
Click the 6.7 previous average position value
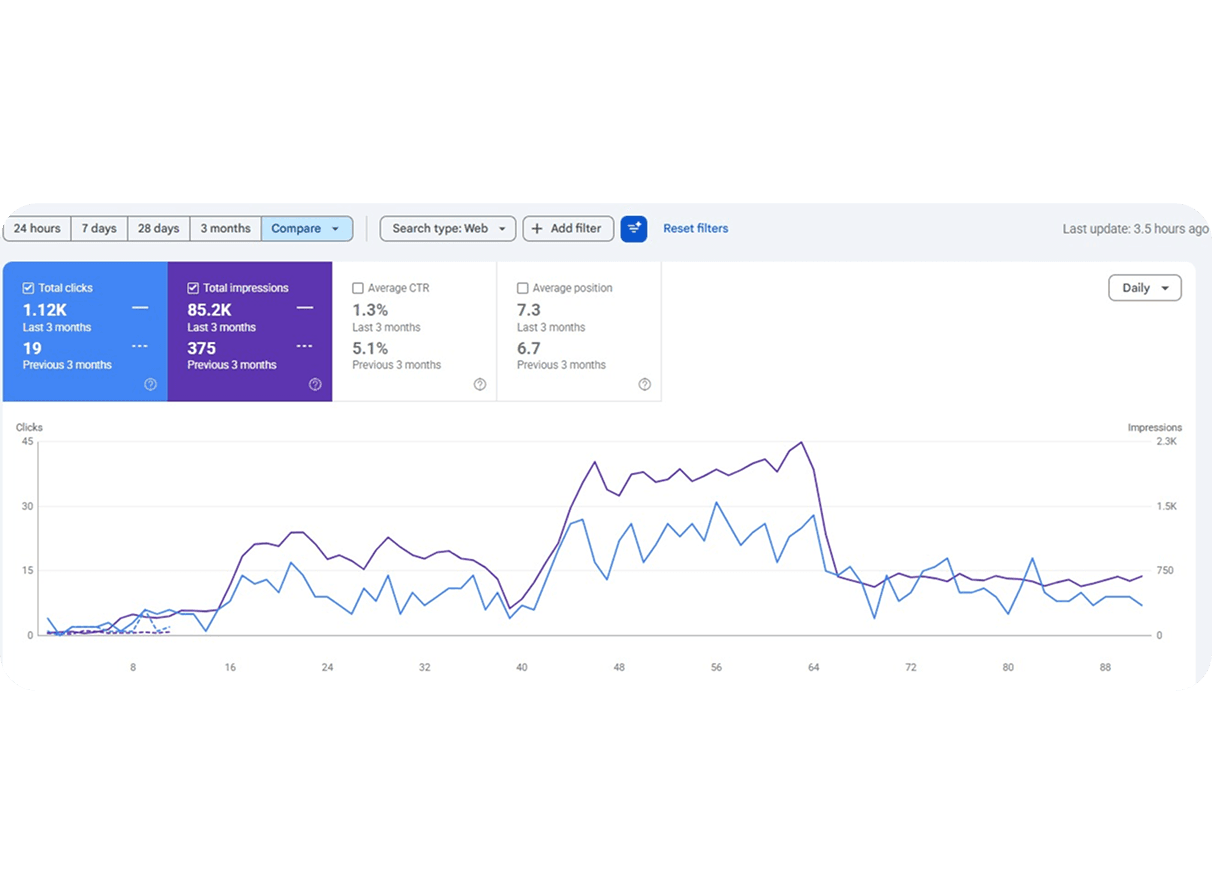click(x=529, y=349)
